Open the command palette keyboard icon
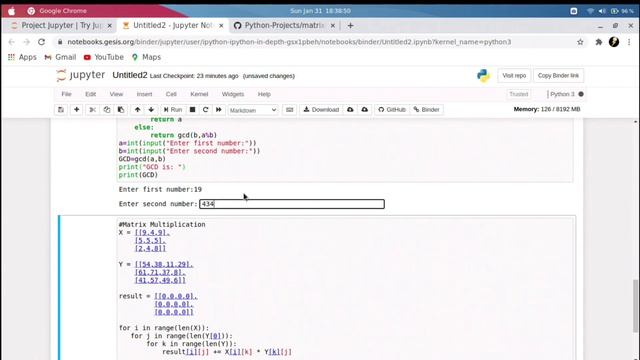The width and height of the screenshot is (640, 360). coord(289,110)
